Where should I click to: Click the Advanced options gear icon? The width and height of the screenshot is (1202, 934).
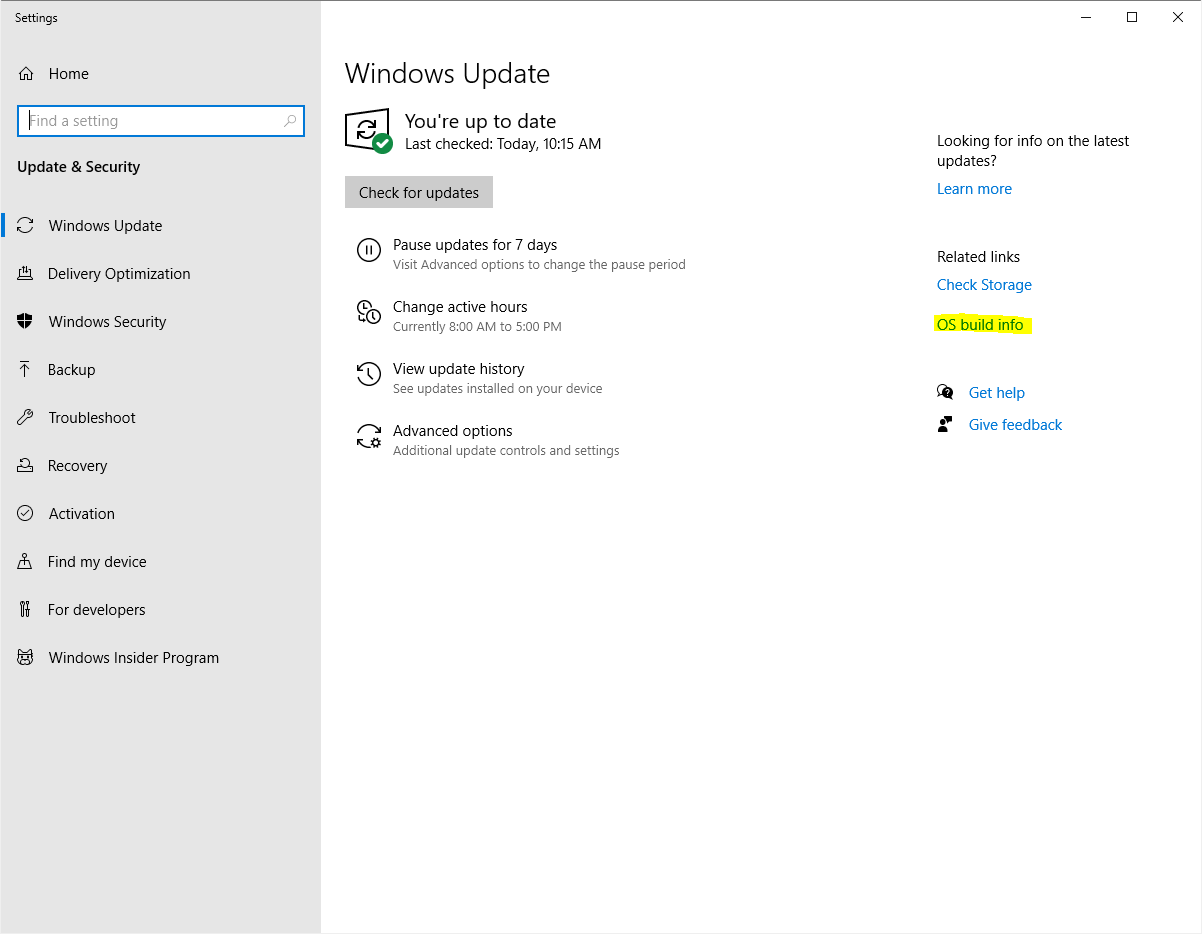(x=369, y=437)
